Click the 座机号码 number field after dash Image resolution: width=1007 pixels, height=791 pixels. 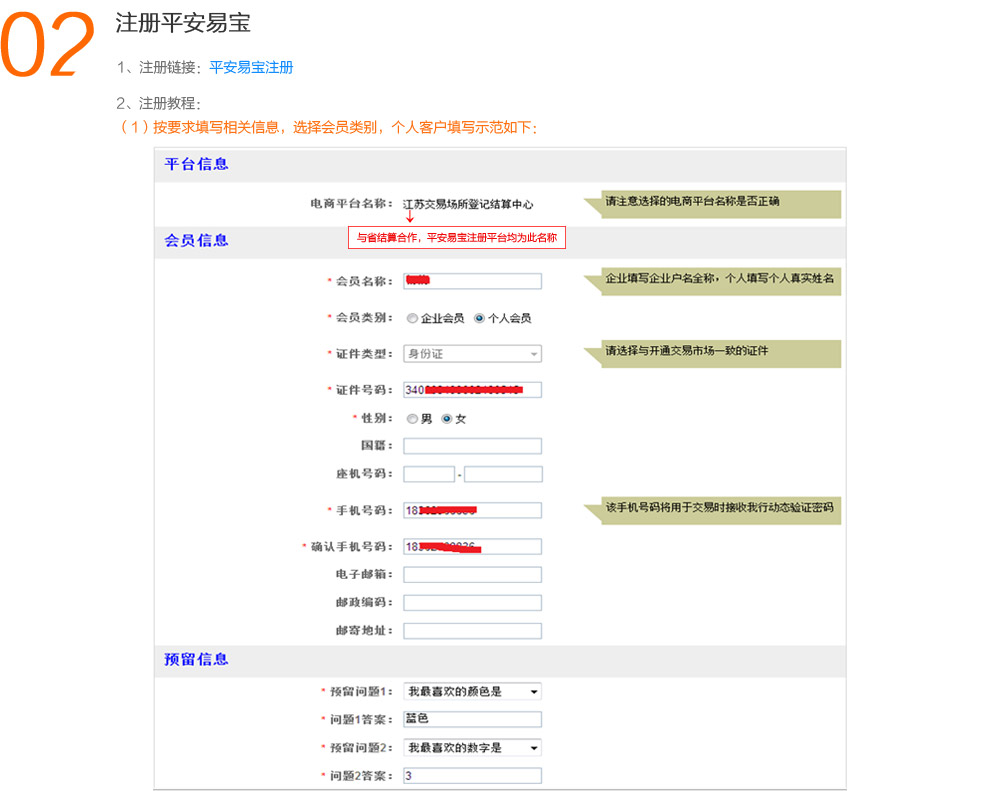pos(503,474)
